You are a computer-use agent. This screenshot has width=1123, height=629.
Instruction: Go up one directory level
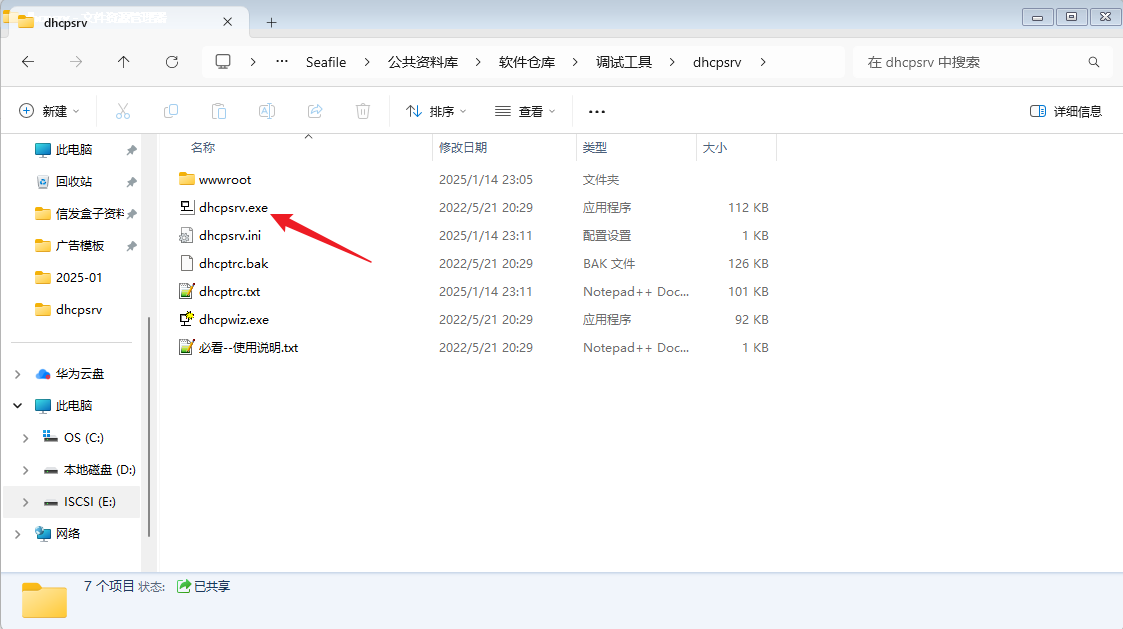pos(124,62)
